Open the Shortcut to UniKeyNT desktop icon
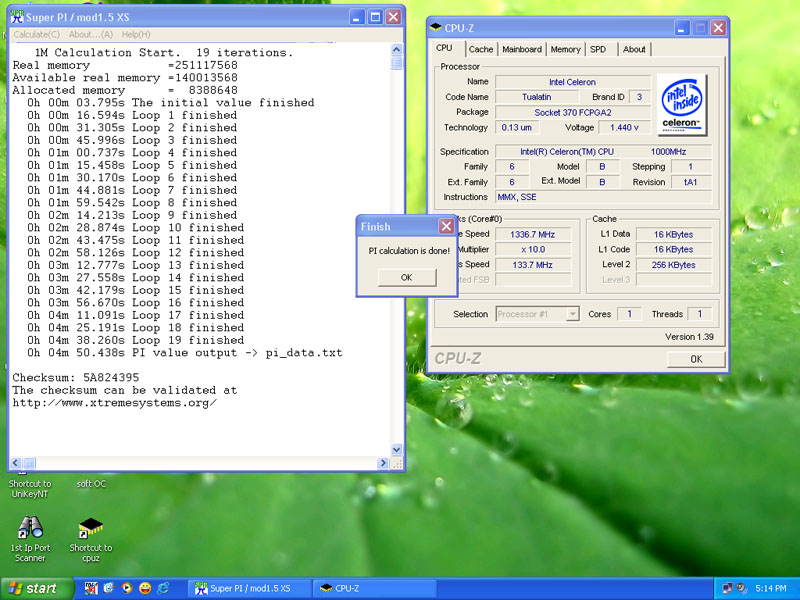The height and width of the screenshot is (600, 800). click(30, 488)
